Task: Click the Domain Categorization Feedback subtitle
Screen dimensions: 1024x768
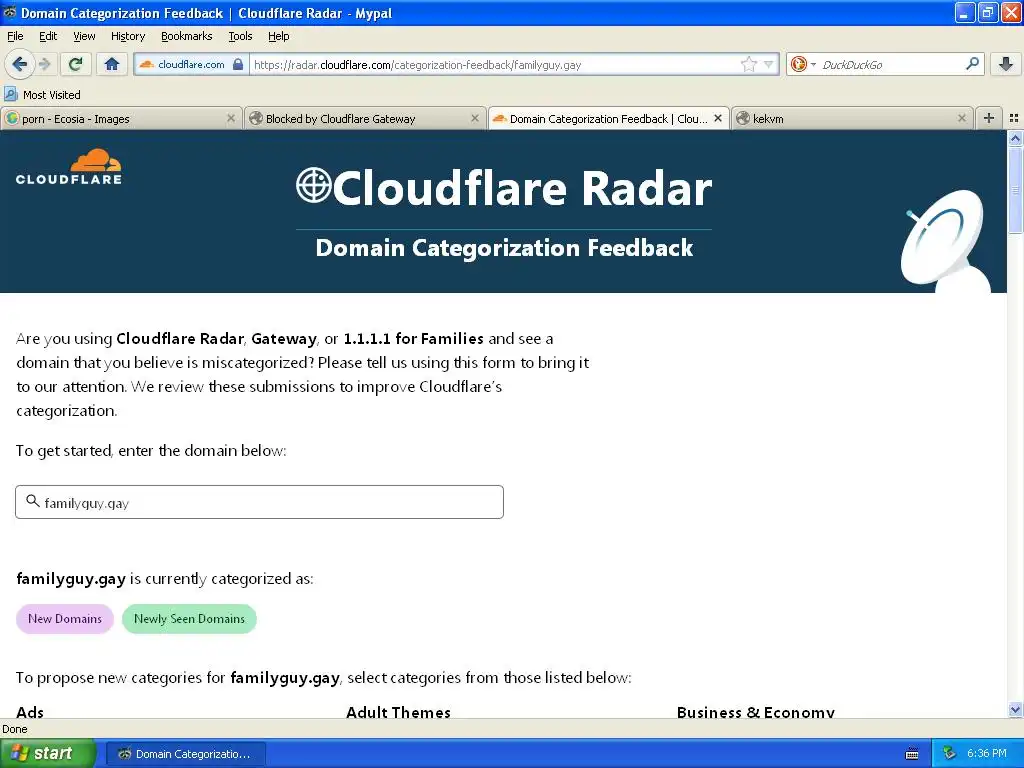Action: (504, 248)
